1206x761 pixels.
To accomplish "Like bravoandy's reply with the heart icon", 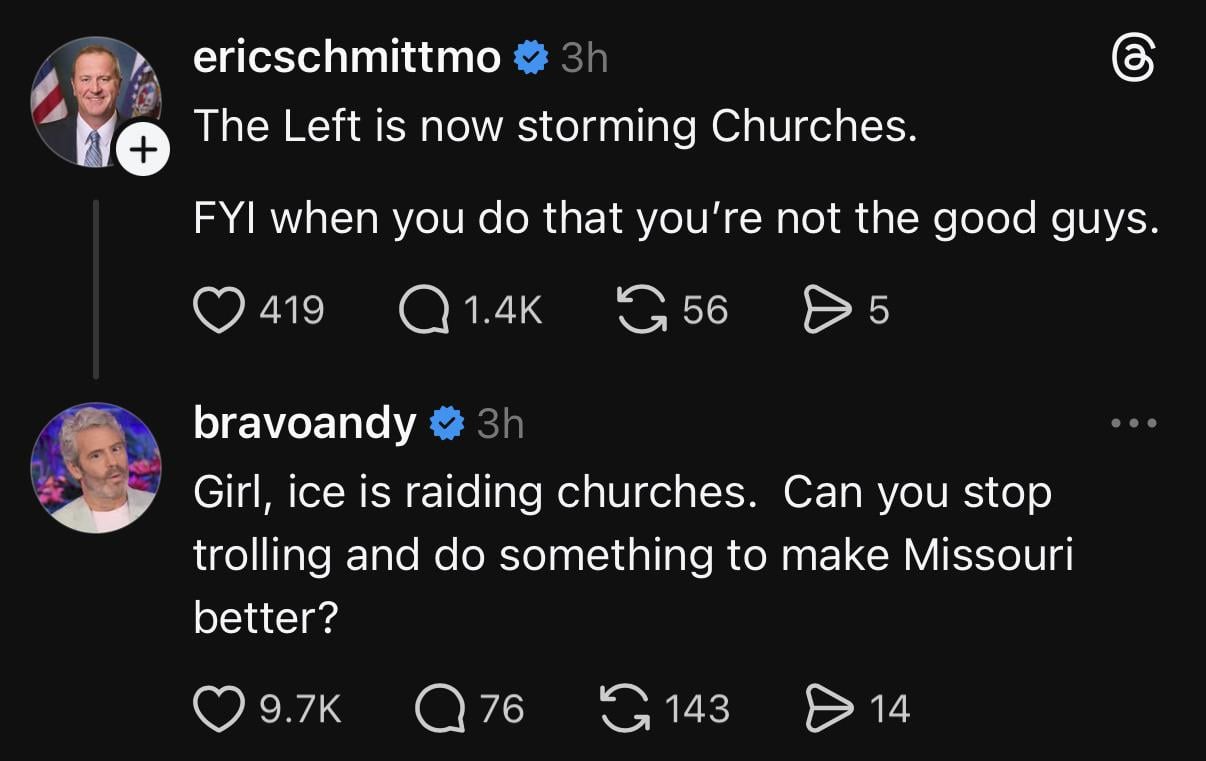I will pyautogui.click(x=216, y=708).
